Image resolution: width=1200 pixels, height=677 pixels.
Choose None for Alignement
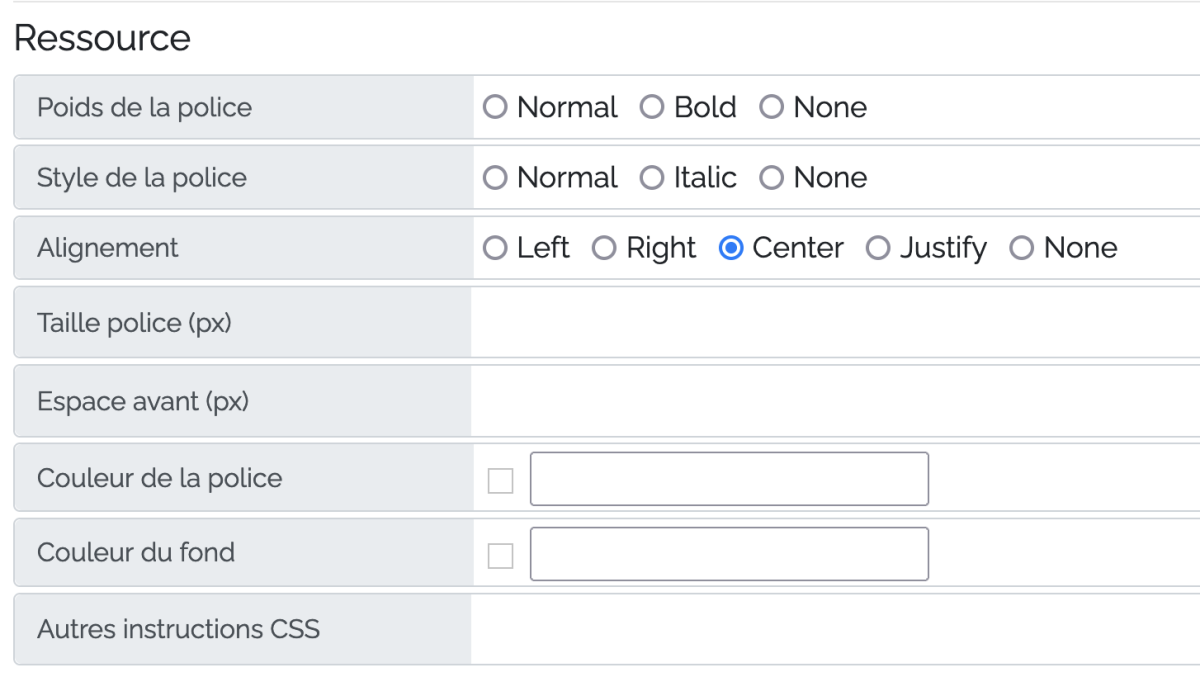[x=1021, y=248]
